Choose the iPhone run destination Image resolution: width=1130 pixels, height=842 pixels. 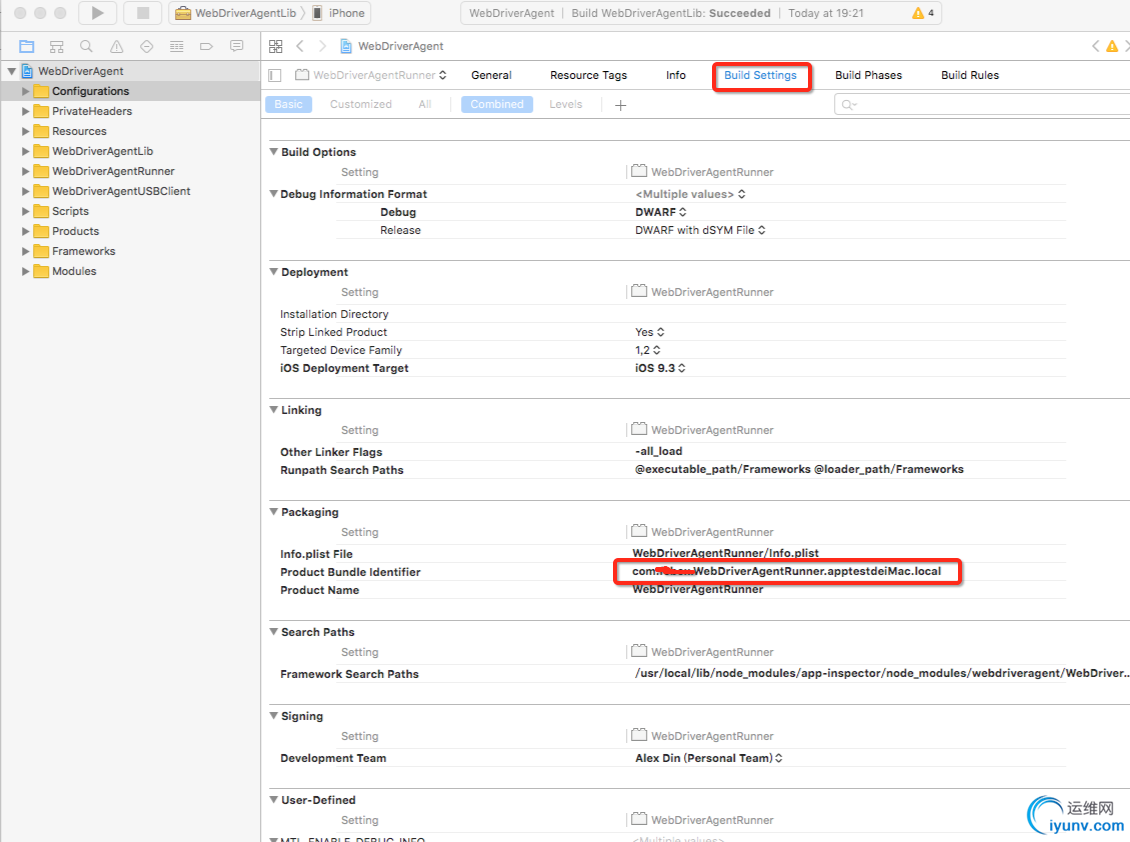coord(339,13)
